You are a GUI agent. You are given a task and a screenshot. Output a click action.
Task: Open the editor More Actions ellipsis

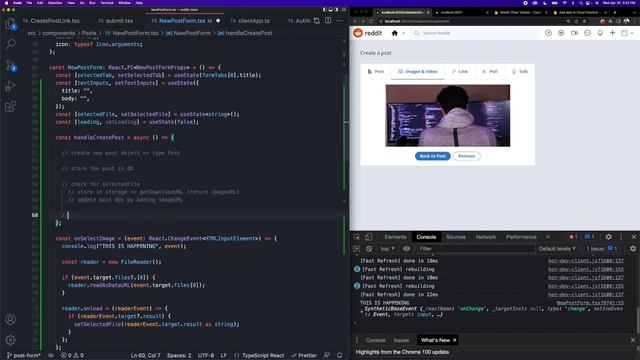(339, 20)
